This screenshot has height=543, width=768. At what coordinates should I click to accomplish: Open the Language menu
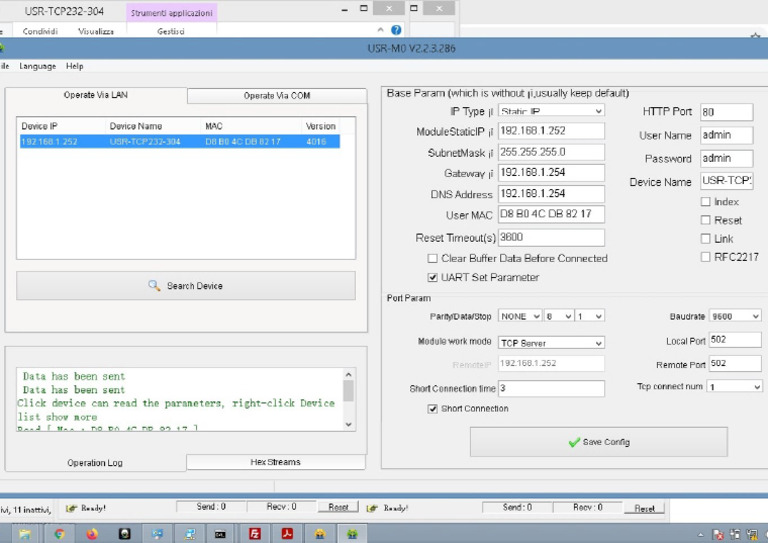click(38, 66)
